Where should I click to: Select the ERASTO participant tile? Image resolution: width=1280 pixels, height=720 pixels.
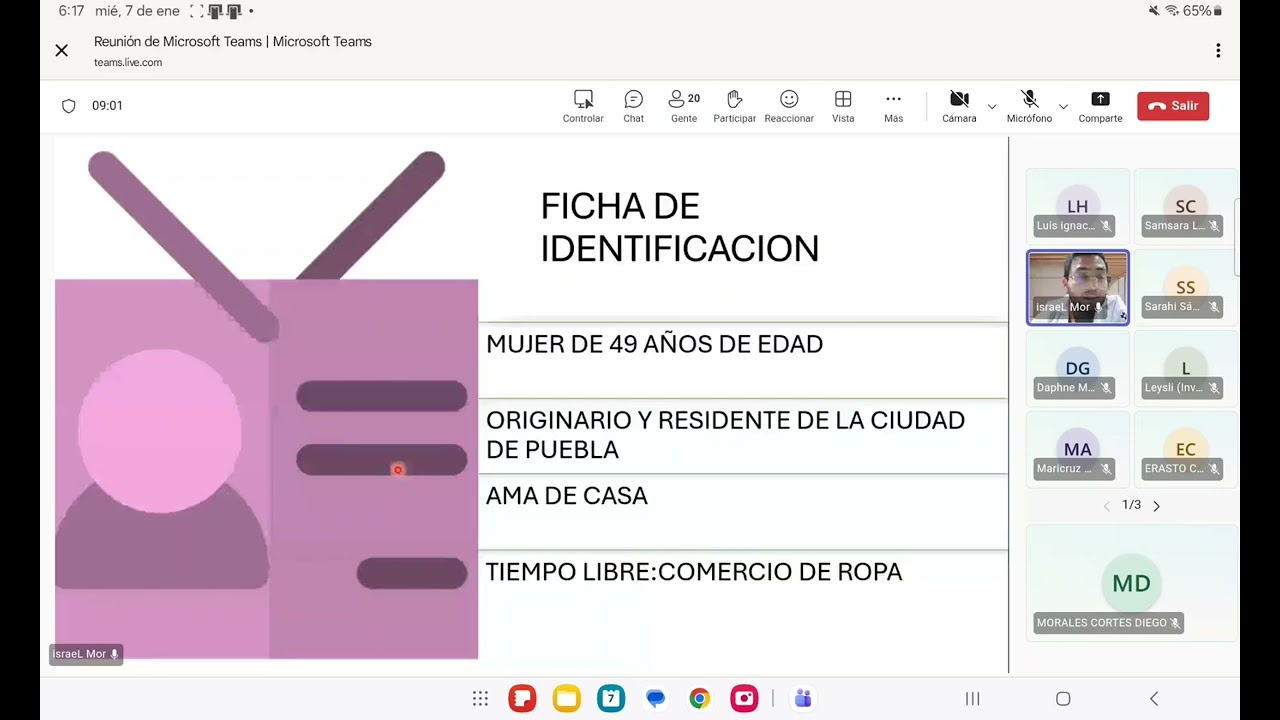click(x=1185, y=449)
